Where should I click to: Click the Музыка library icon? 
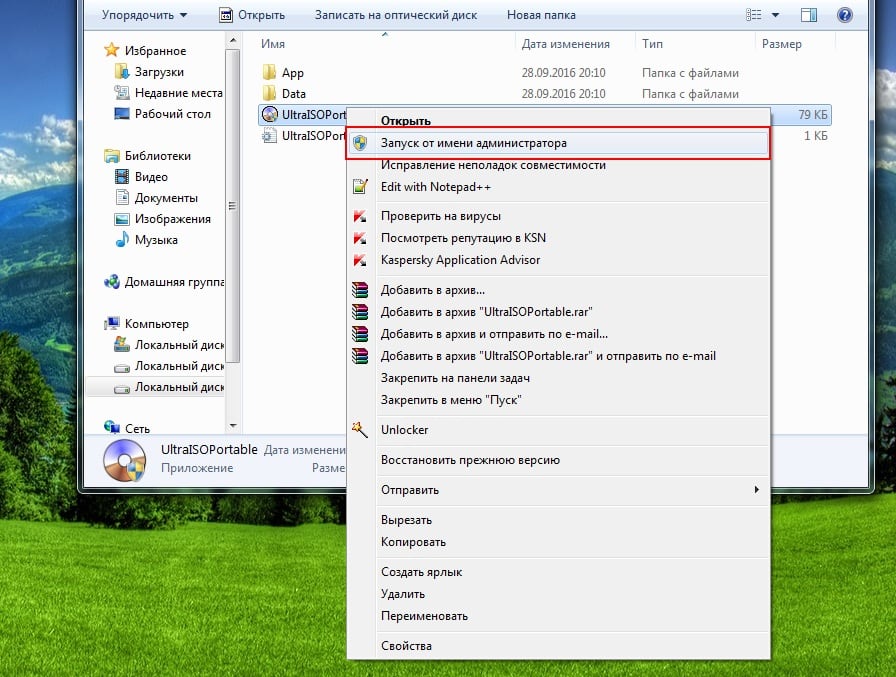tap(122, 240)
